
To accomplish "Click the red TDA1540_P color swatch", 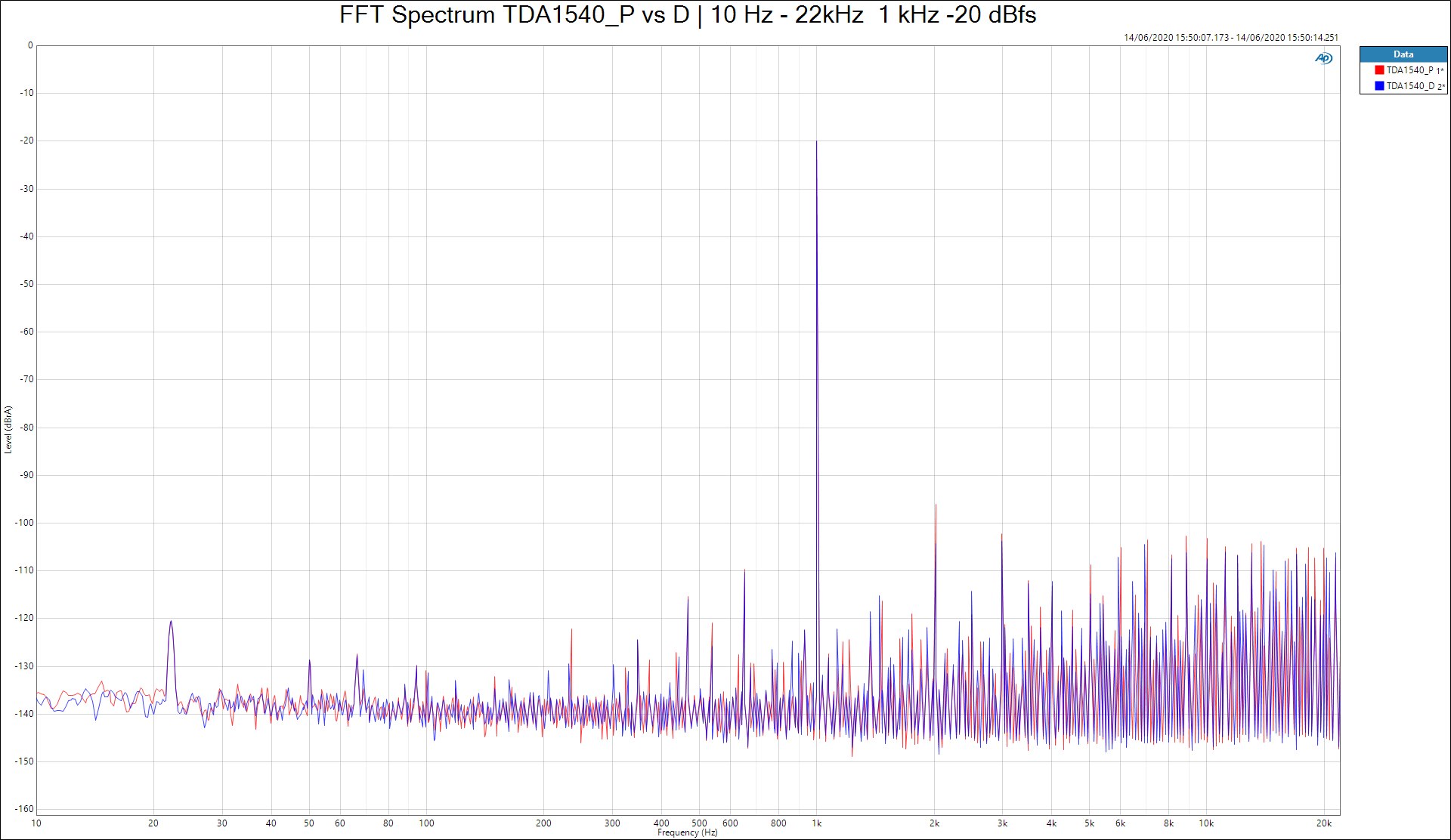I will click(1379, 70).
